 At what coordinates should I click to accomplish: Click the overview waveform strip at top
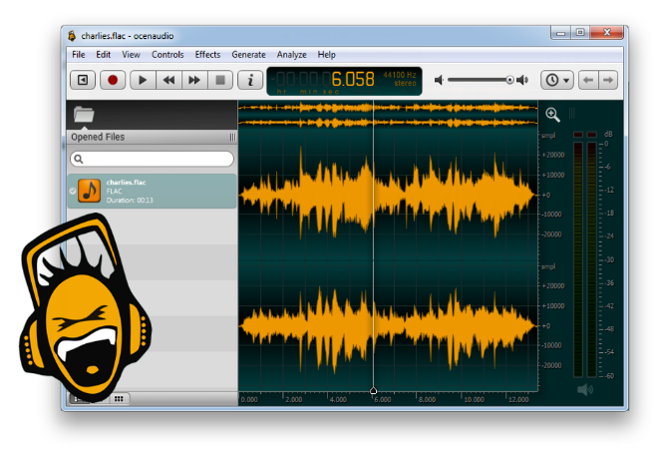point(388,115)
